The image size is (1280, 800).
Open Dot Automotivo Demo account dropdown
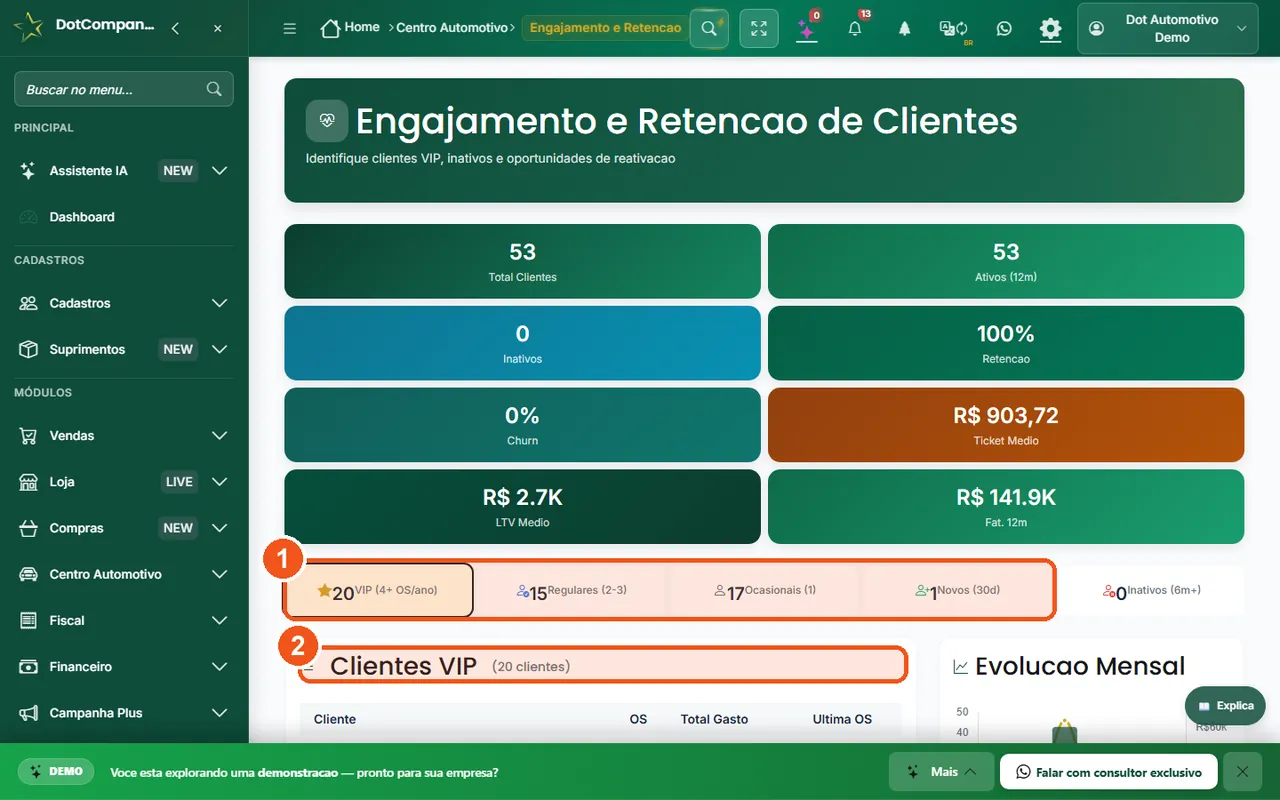(1167, 28)
